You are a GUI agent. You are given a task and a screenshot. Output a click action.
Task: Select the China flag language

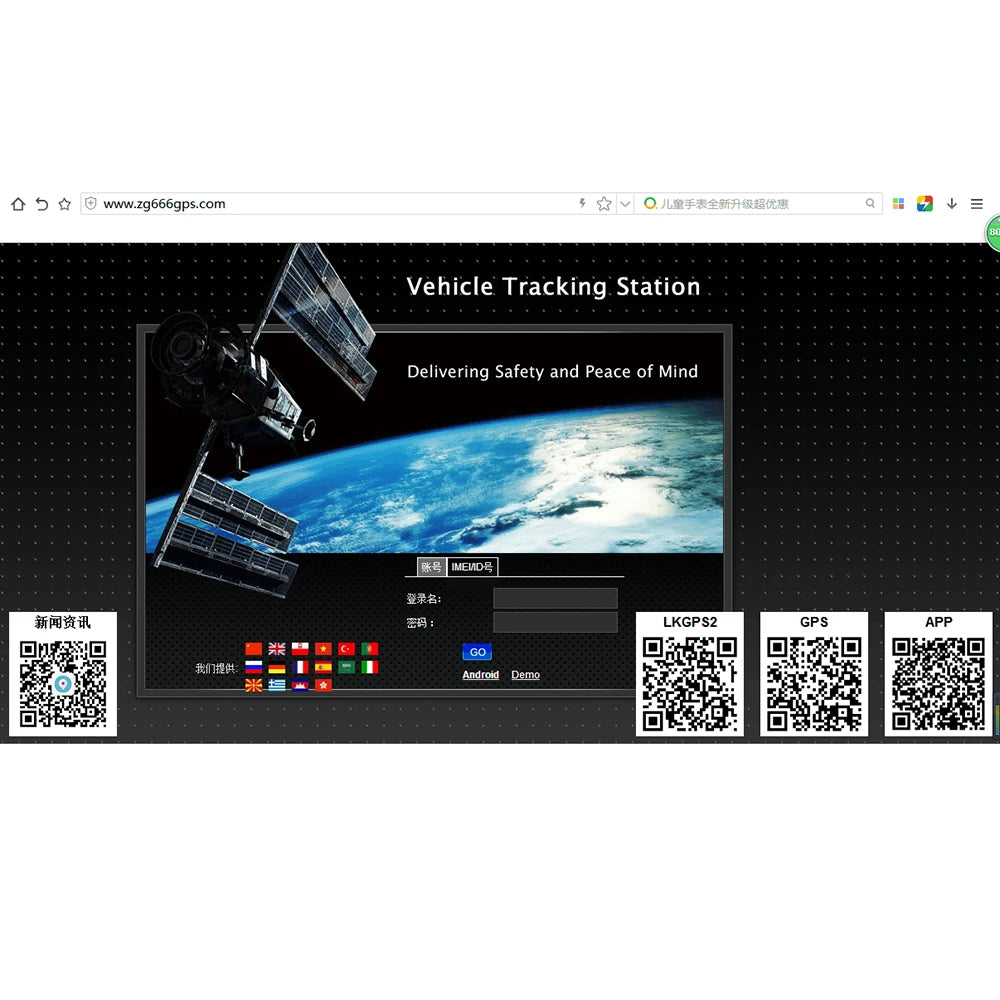tap(254, 649)
